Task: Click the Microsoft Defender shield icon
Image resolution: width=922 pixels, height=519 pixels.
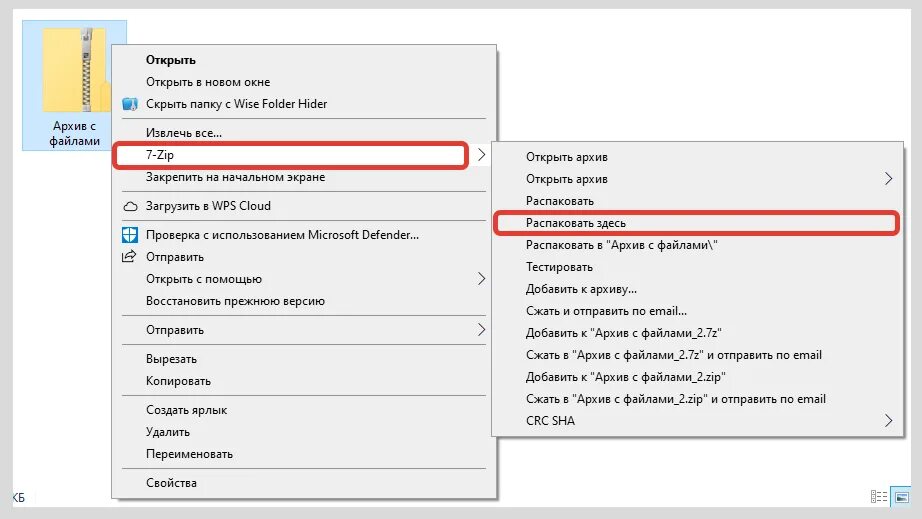Action: 130,235
